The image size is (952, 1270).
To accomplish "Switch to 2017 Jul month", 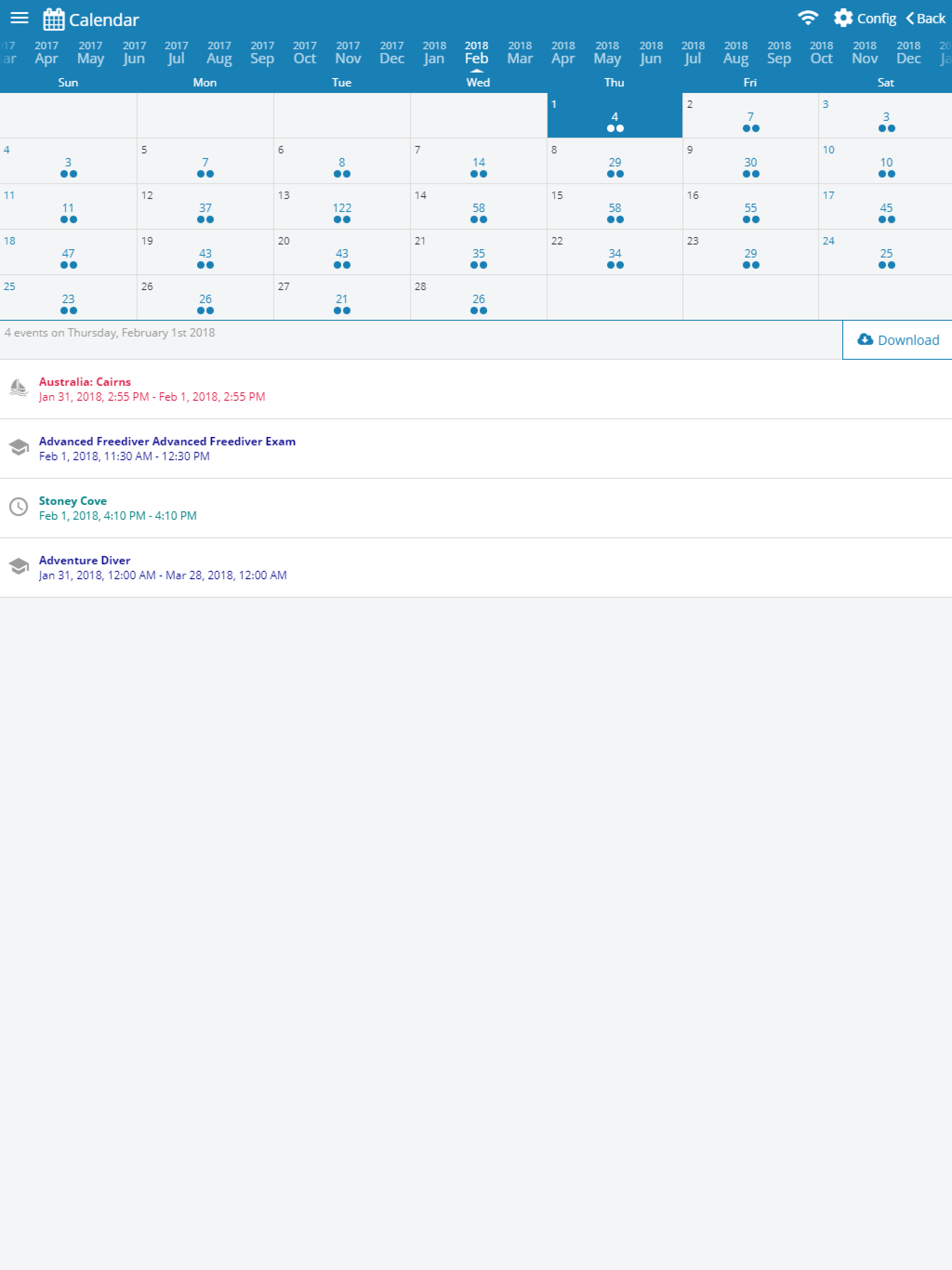I will pyautogui.click(x=176, y=53).
